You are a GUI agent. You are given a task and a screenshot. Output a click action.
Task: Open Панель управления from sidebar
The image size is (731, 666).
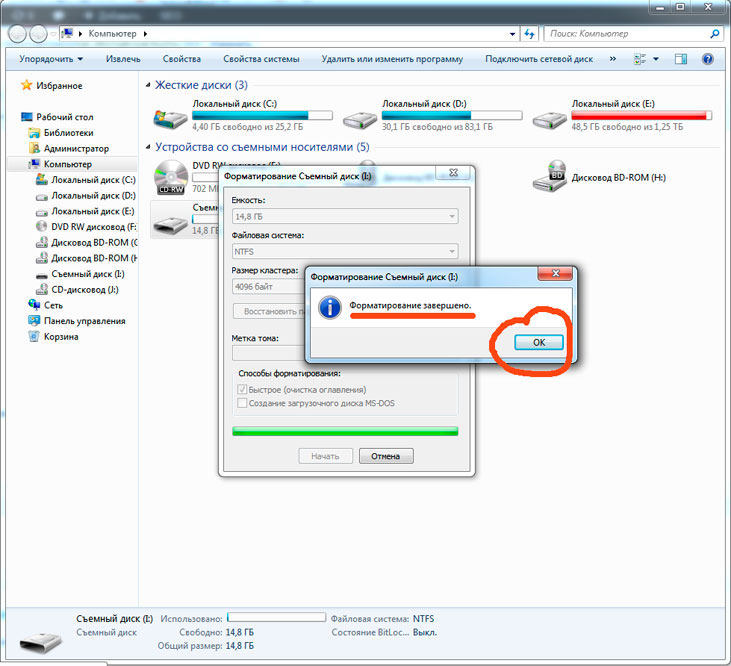tap(84, 321)
